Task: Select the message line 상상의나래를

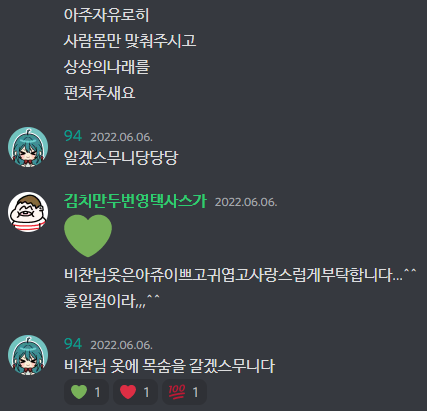Action: pyautogui.click(x=107, y=67)
